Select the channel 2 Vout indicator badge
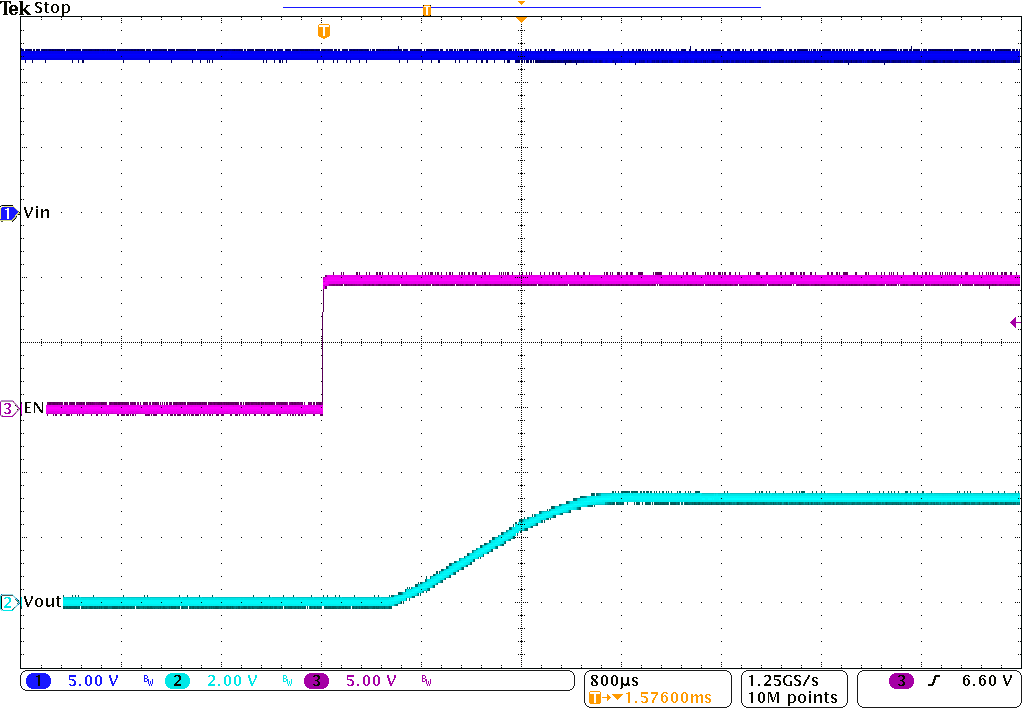 click(8, 601)
